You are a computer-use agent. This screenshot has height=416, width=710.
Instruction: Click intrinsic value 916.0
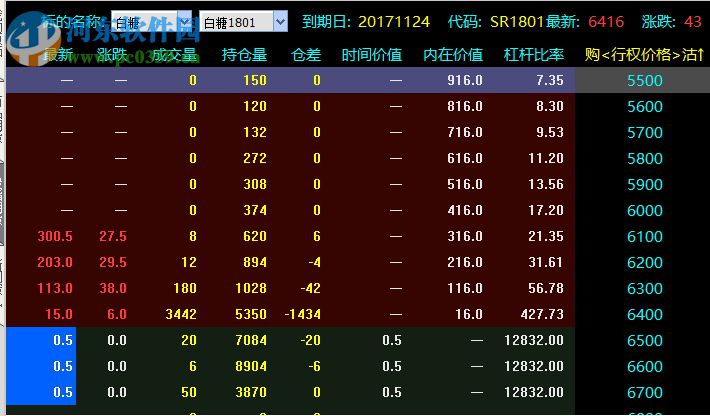465,81
